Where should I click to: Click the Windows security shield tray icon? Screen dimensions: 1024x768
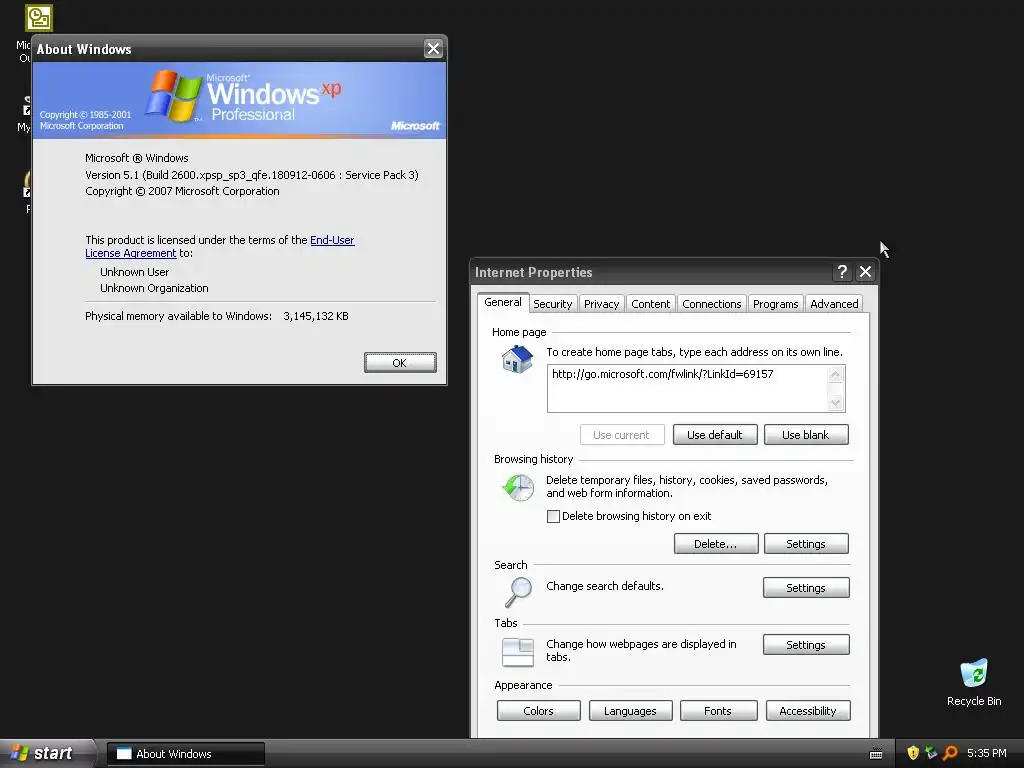point(913,753)
